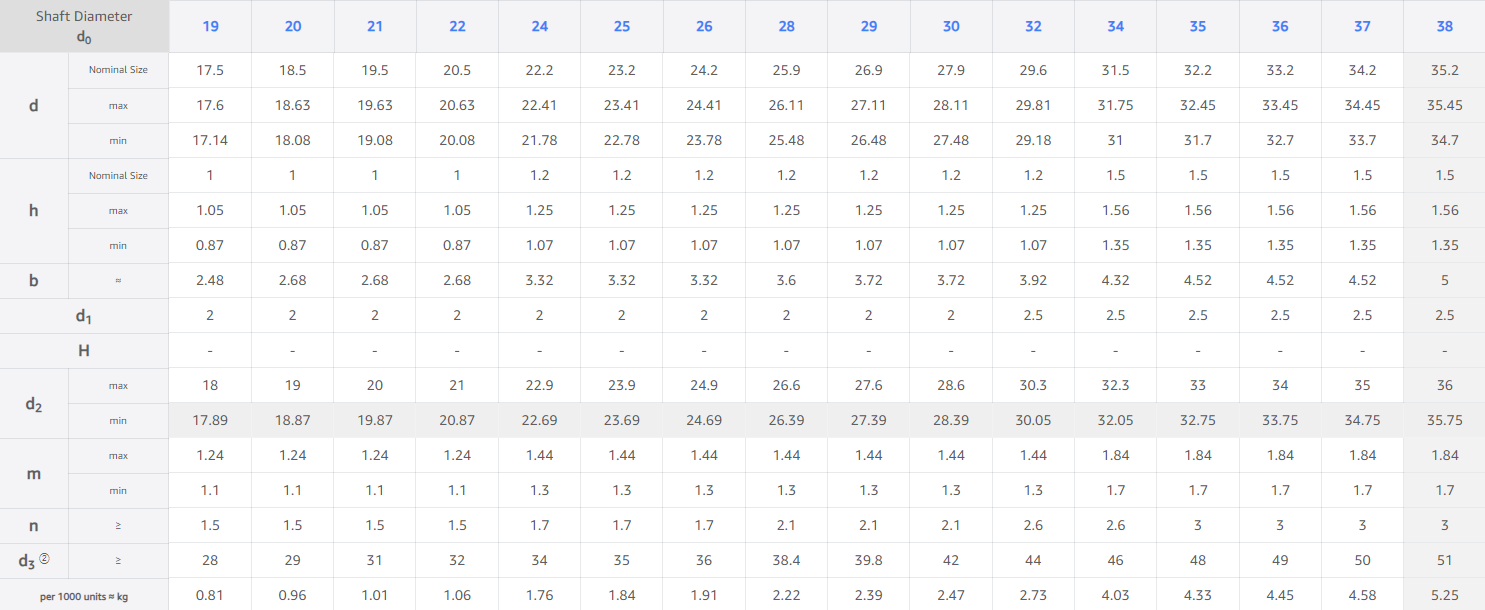Click the shaft diameter 22 column header
The height and width of the screenshot is (610, 1485).
[457, 26]
